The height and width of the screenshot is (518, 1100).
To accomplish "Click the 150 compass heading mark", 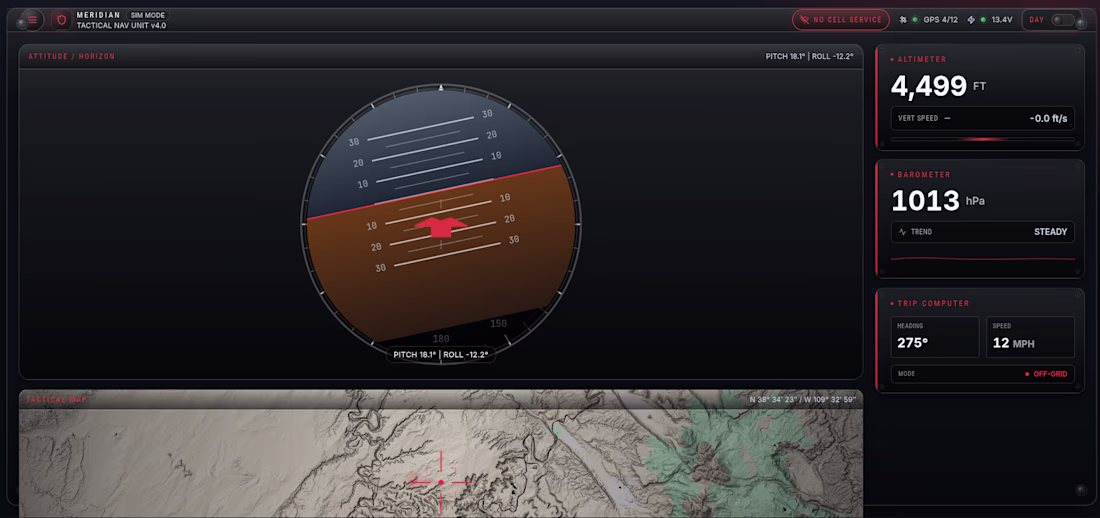I will pyautogui.click(x=498, y=324).
